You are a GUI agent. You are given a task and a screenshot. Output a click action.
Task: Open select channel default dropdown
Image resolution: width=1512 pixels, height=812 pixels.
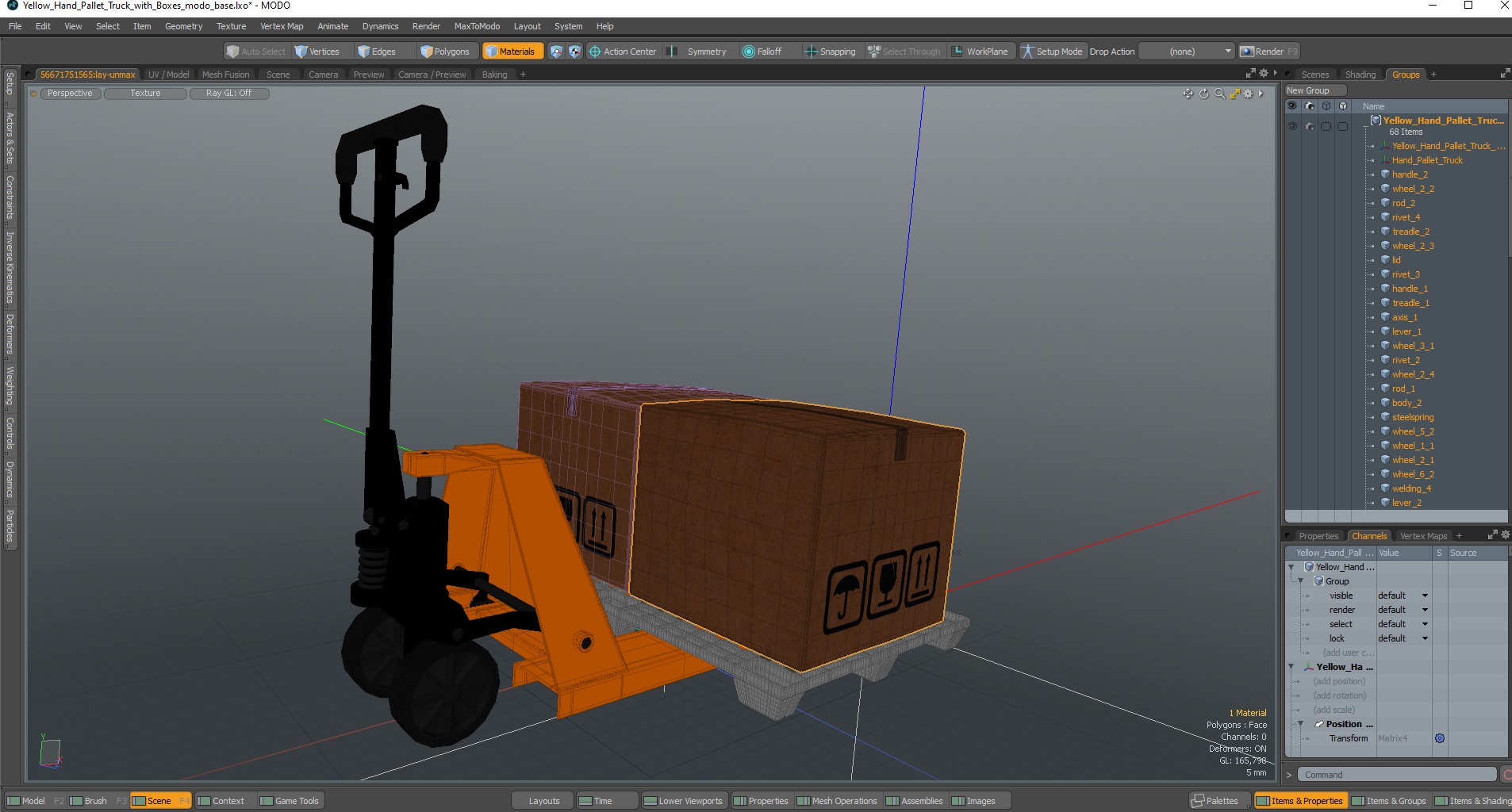[1403, 624]
